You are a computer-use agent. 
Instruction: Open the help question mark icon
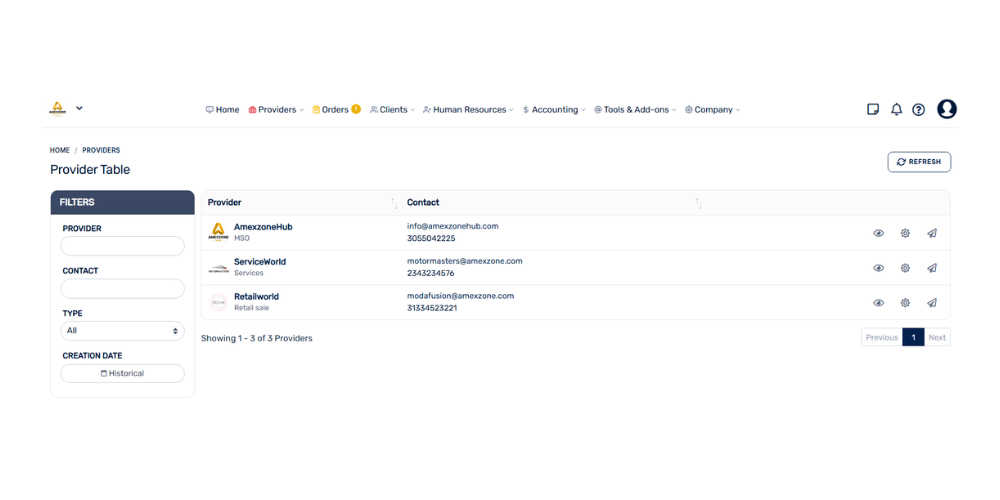pyautogui.click(x=918, y=110)
